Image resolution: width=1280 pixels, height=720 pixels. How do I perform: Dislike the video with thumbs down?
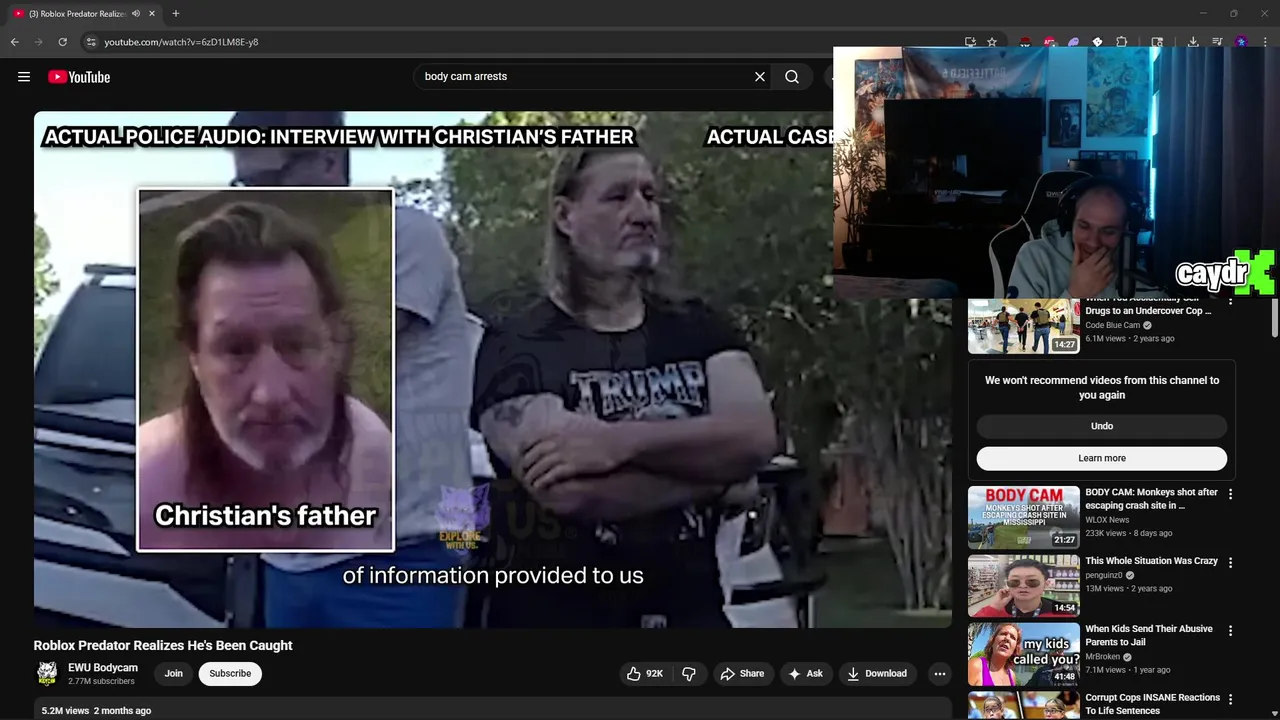pyautogui.click(x=689, y=674)
